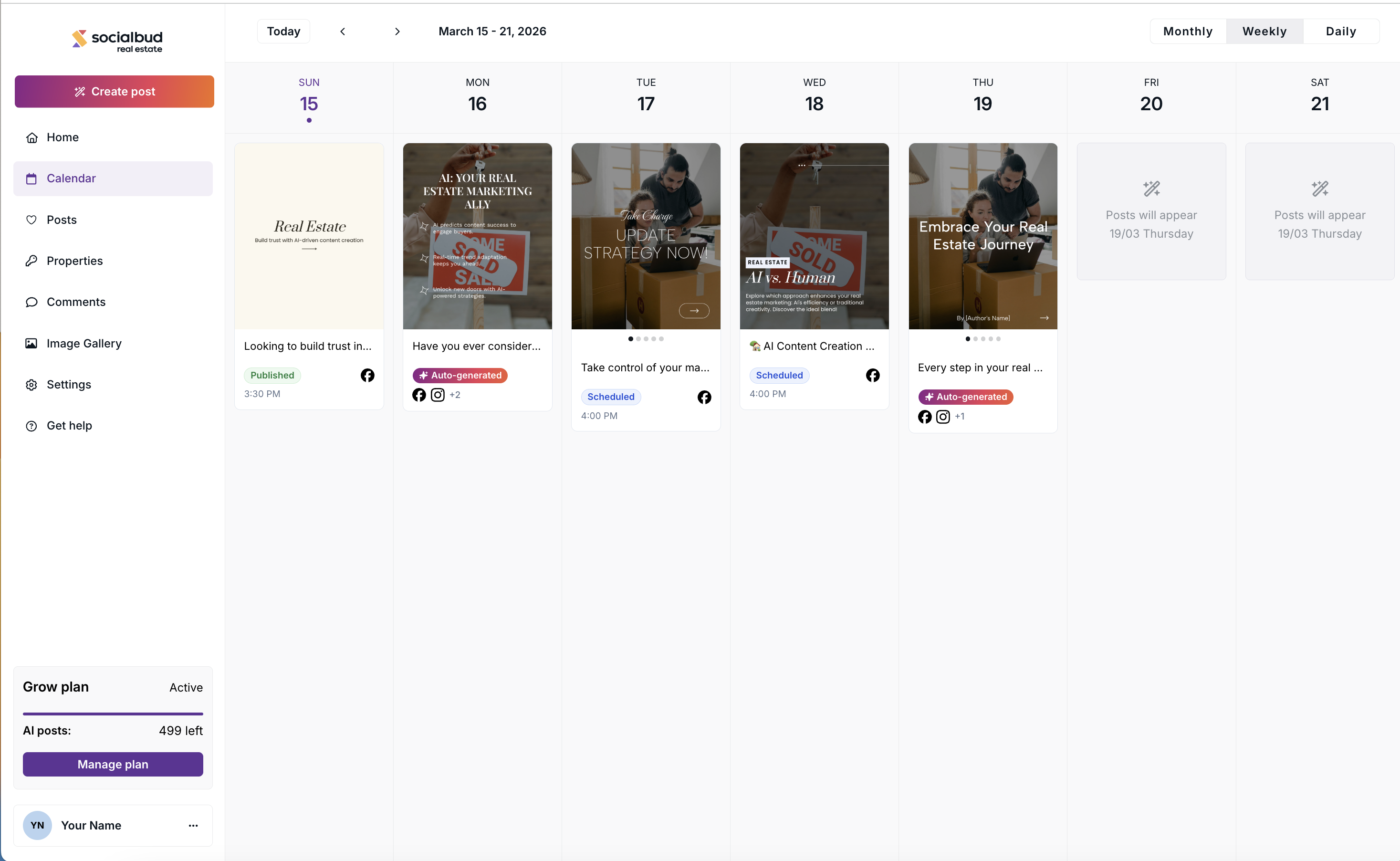Click magic wand icon on Friday placeholder
Screen dimensions: 1400x861
point(1151,189)
